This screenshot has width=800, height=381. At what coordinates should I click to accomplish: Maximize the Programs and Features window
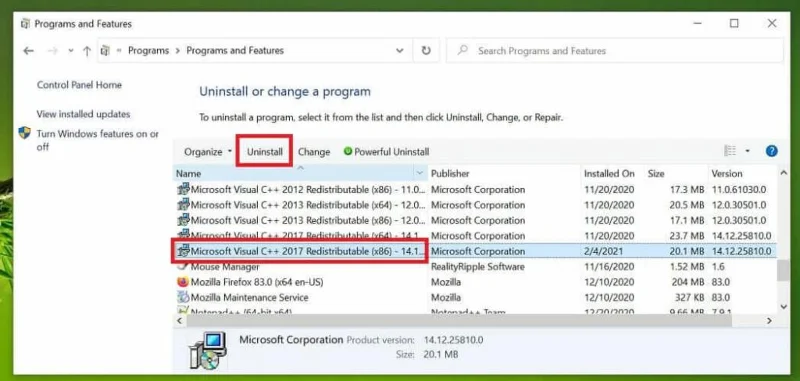coord(734,23)
